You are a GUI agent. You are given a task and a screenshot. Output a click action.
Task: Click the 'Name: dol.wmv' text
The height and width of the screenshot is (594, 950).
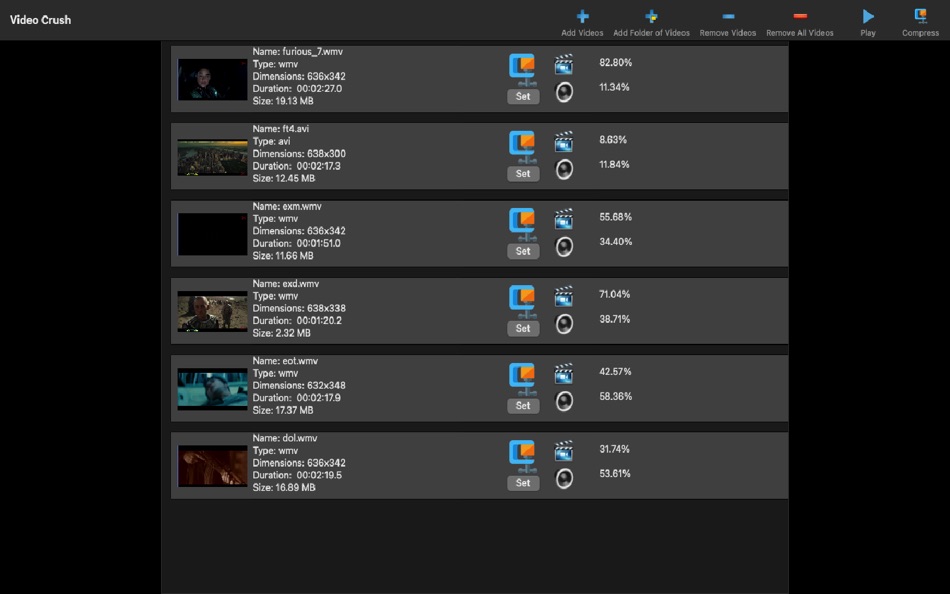point(285,438)
